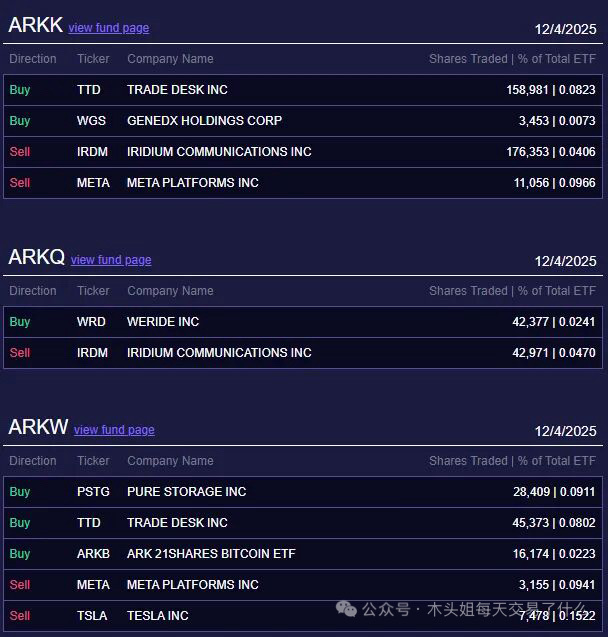608x637 pixels.
Task: Click the ARKW fund heading
Action: [x=38, y=428]
